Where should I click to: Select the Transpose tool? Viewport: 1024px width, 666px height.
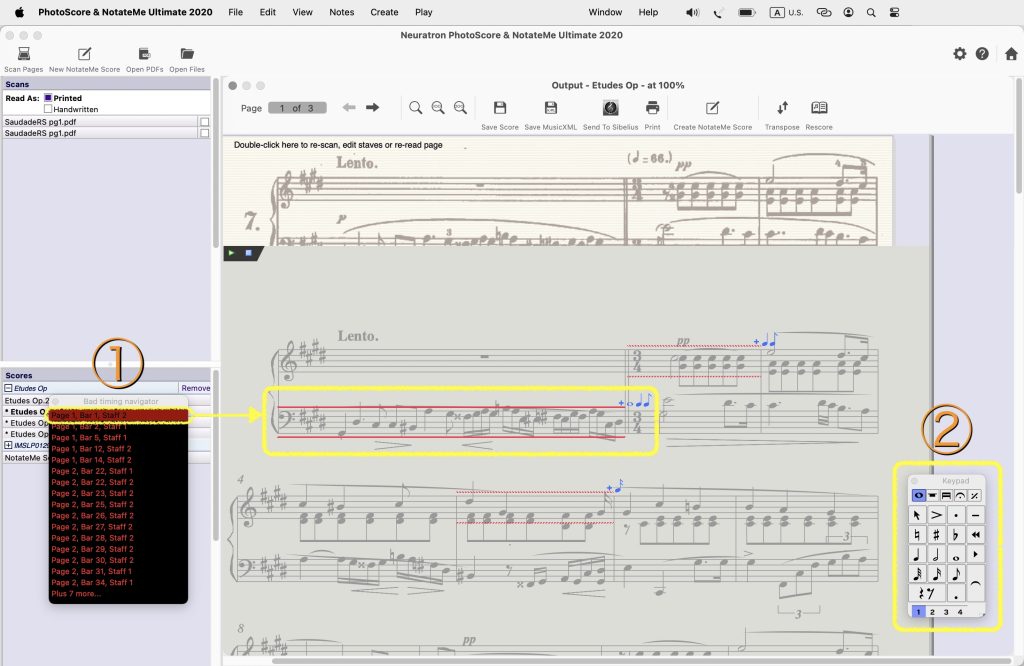[782, 108]
